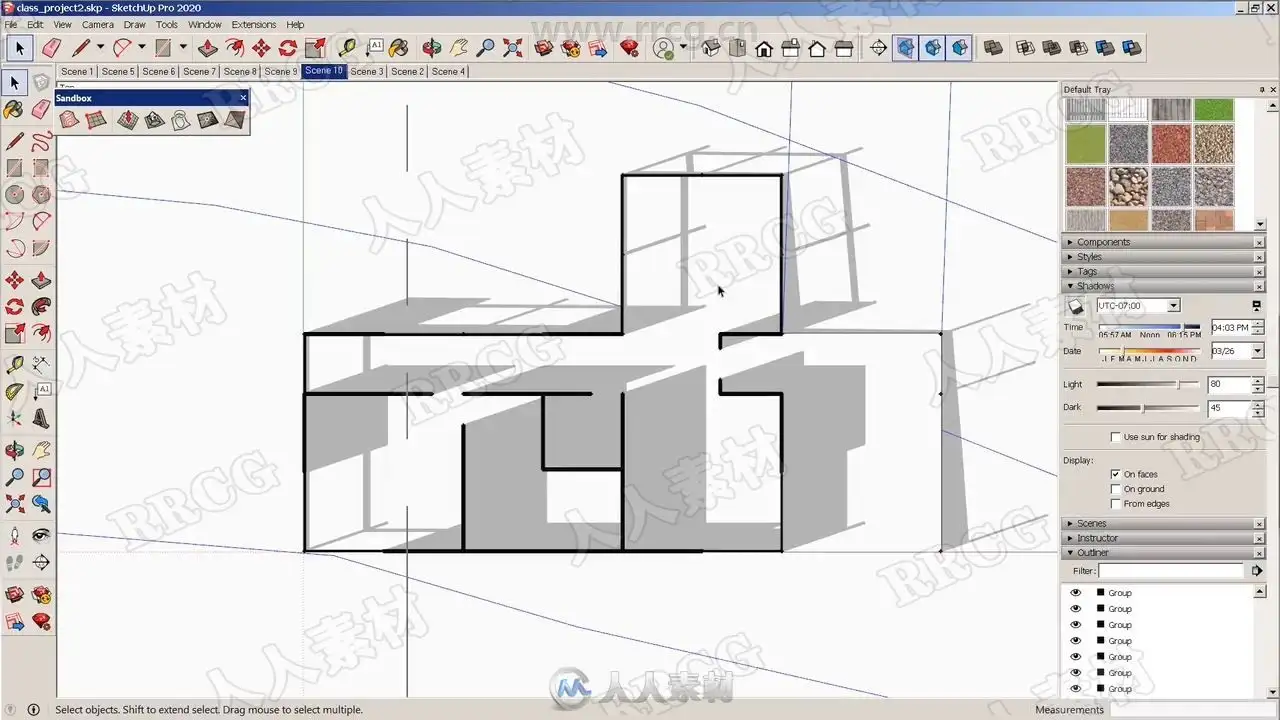Image resolution: width=1280 pixels, height=720 pixels.
Task: Close the Sandbox toolbar
Action: 243,98
